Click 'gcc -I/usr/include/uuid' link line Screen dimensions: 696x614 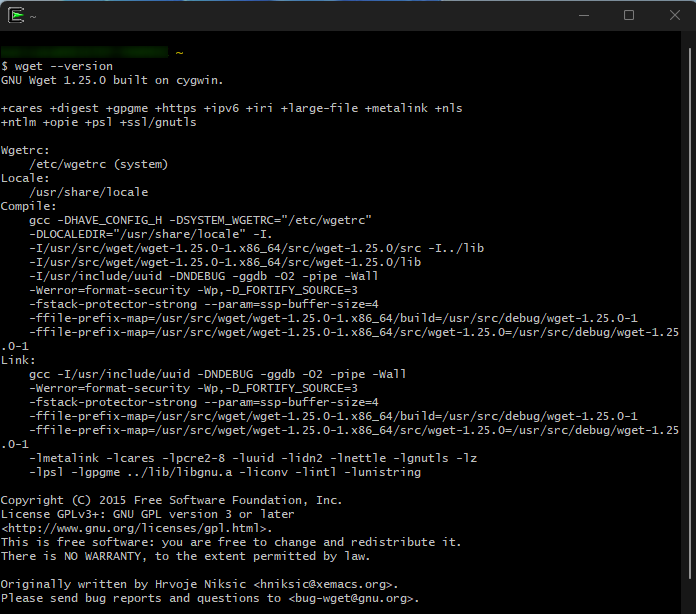tap(218, 374)
